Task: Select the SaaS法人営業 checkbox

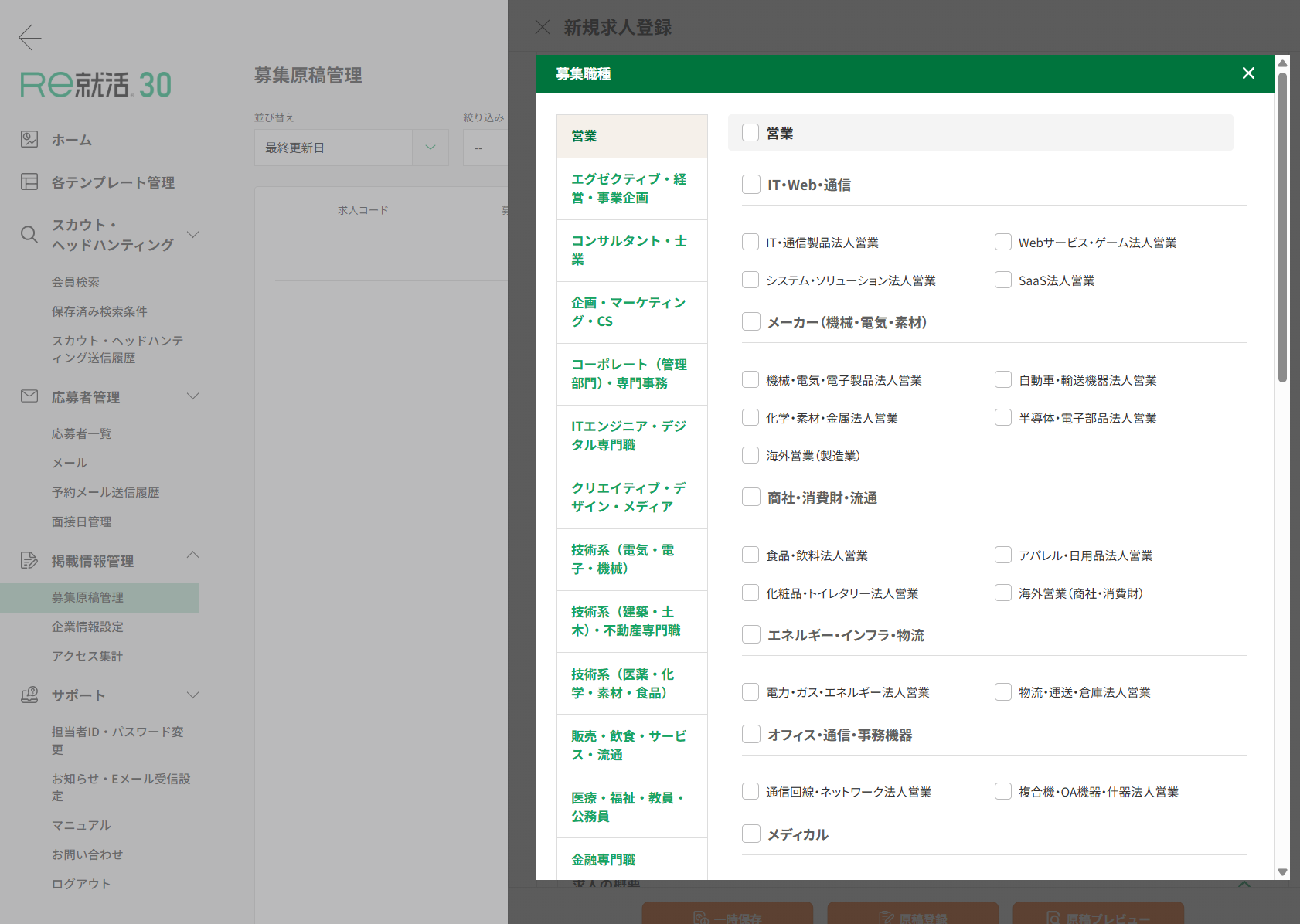Action: pyautogui.click(x=1003, y=280)
